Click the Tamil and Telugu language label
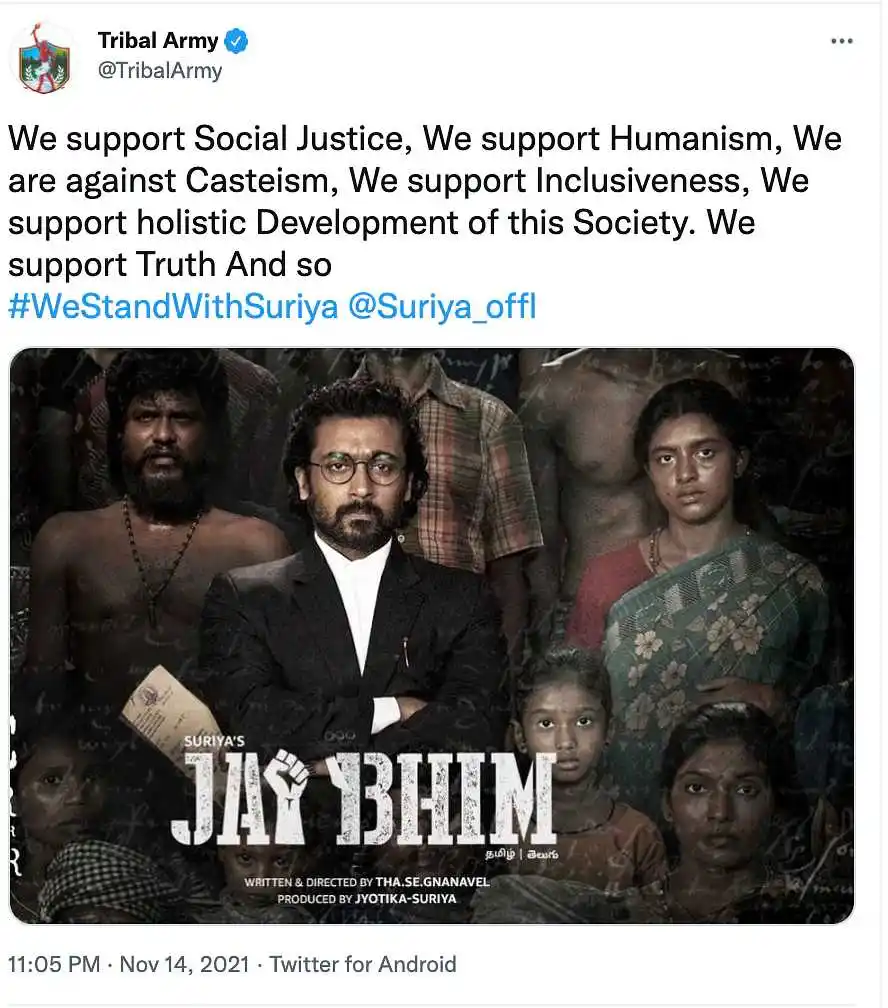 pos(521,854)
